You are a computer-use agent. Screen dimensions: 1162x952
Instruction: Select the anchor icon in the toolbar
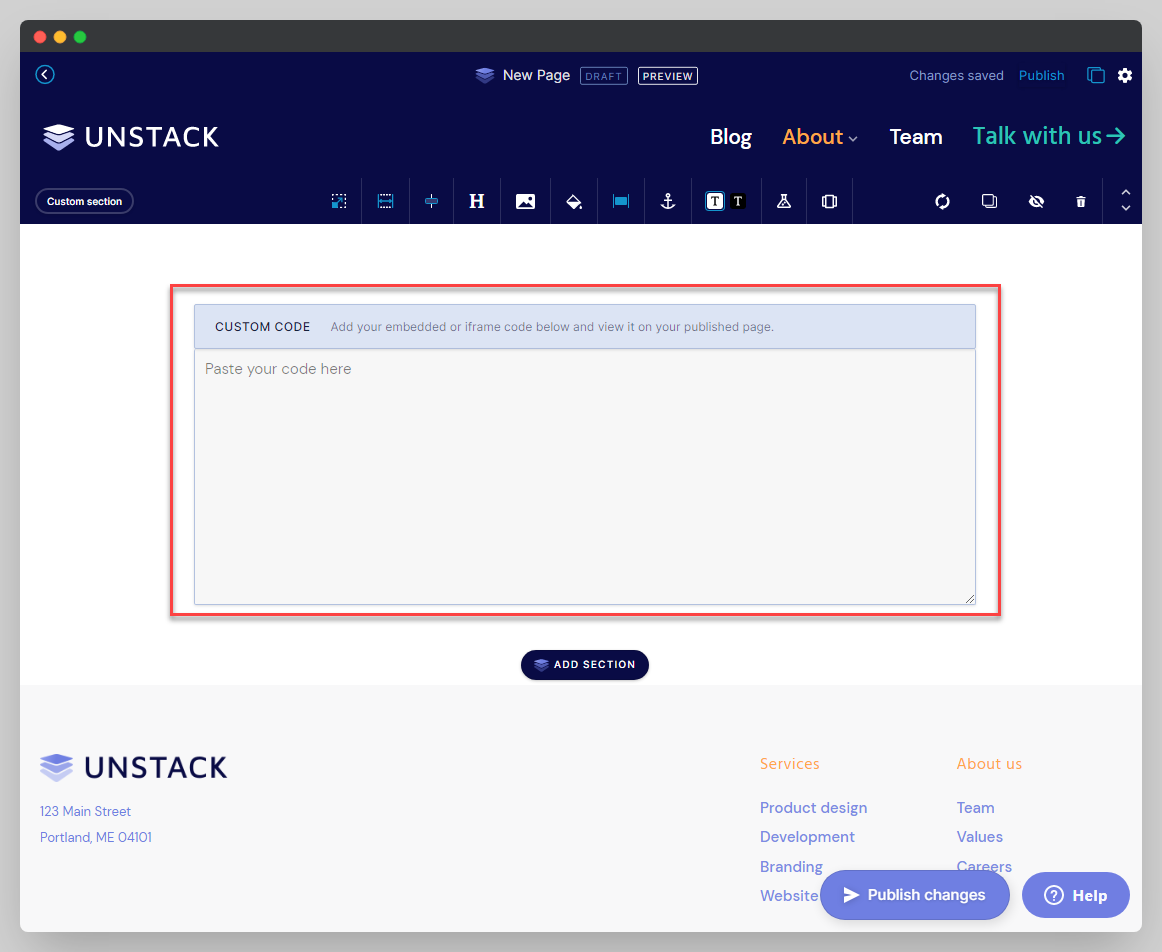(x=667, y=201)
